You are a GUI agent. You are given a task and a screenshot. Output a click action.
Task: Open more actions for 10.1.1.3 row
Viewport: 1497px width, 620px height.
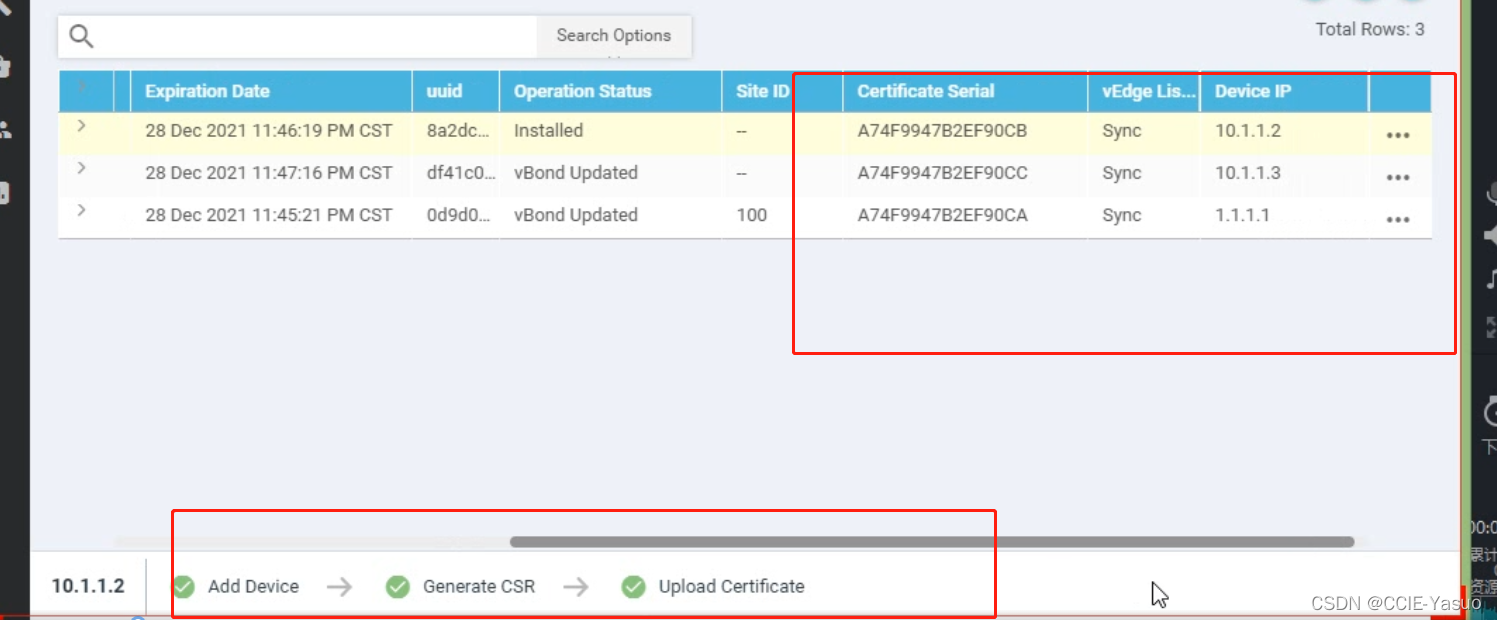tap(1398, 178)
